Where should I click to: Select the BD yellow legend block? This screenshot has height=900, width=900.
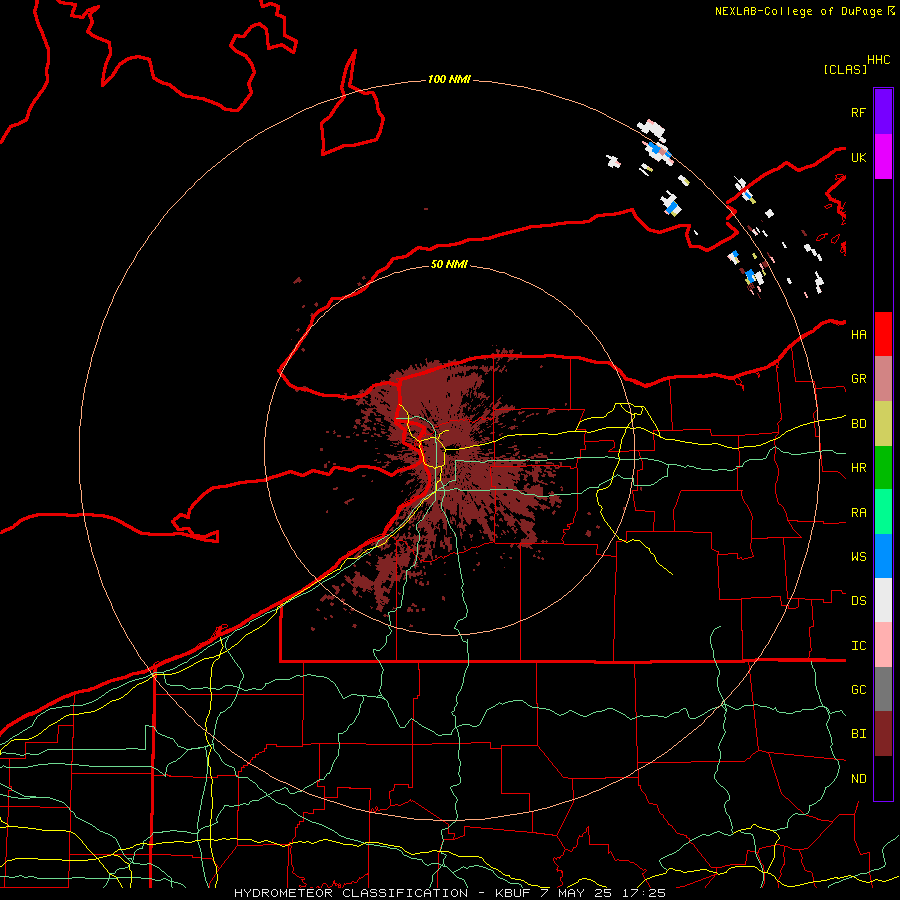[x=883, y=424]
